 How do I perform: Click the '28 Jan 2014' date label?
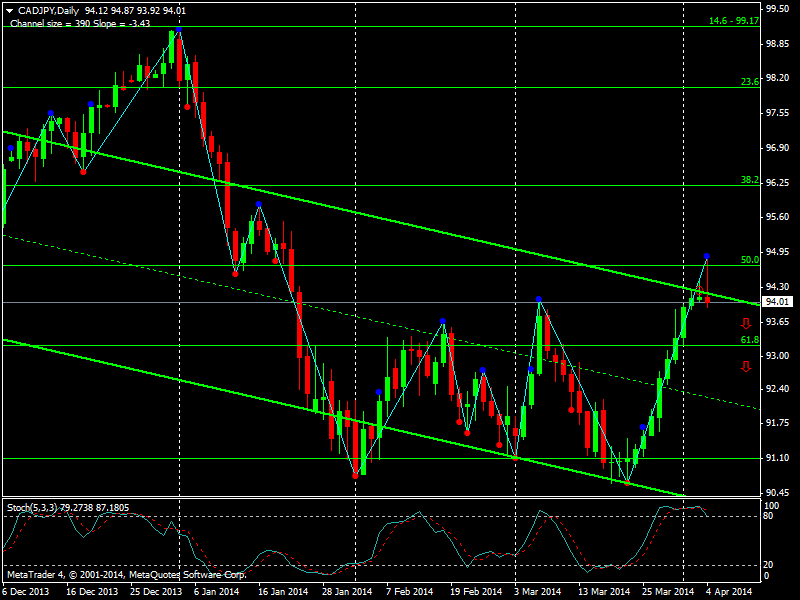coord(347,591)
